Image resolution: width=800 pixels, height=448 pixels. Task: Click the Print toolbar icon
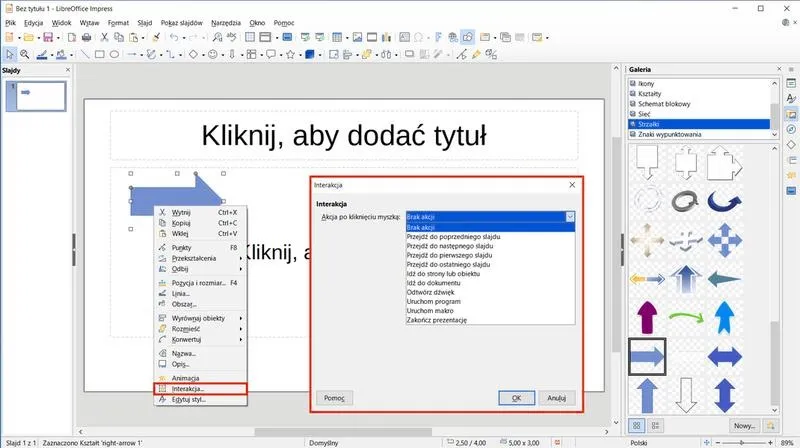[x=87, y=37]
